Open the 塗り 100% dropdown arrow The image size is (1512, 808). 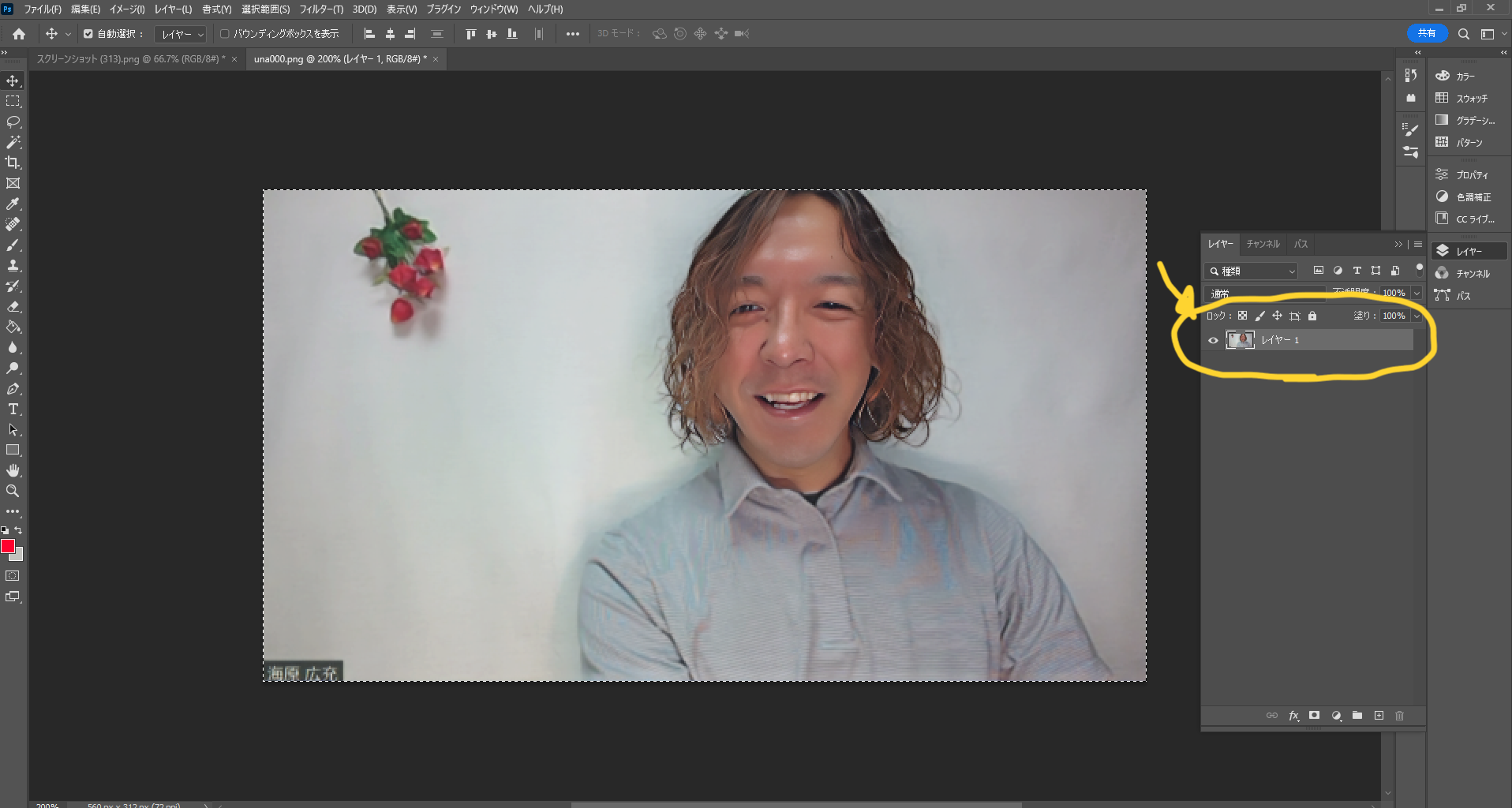pos(1417,316)
